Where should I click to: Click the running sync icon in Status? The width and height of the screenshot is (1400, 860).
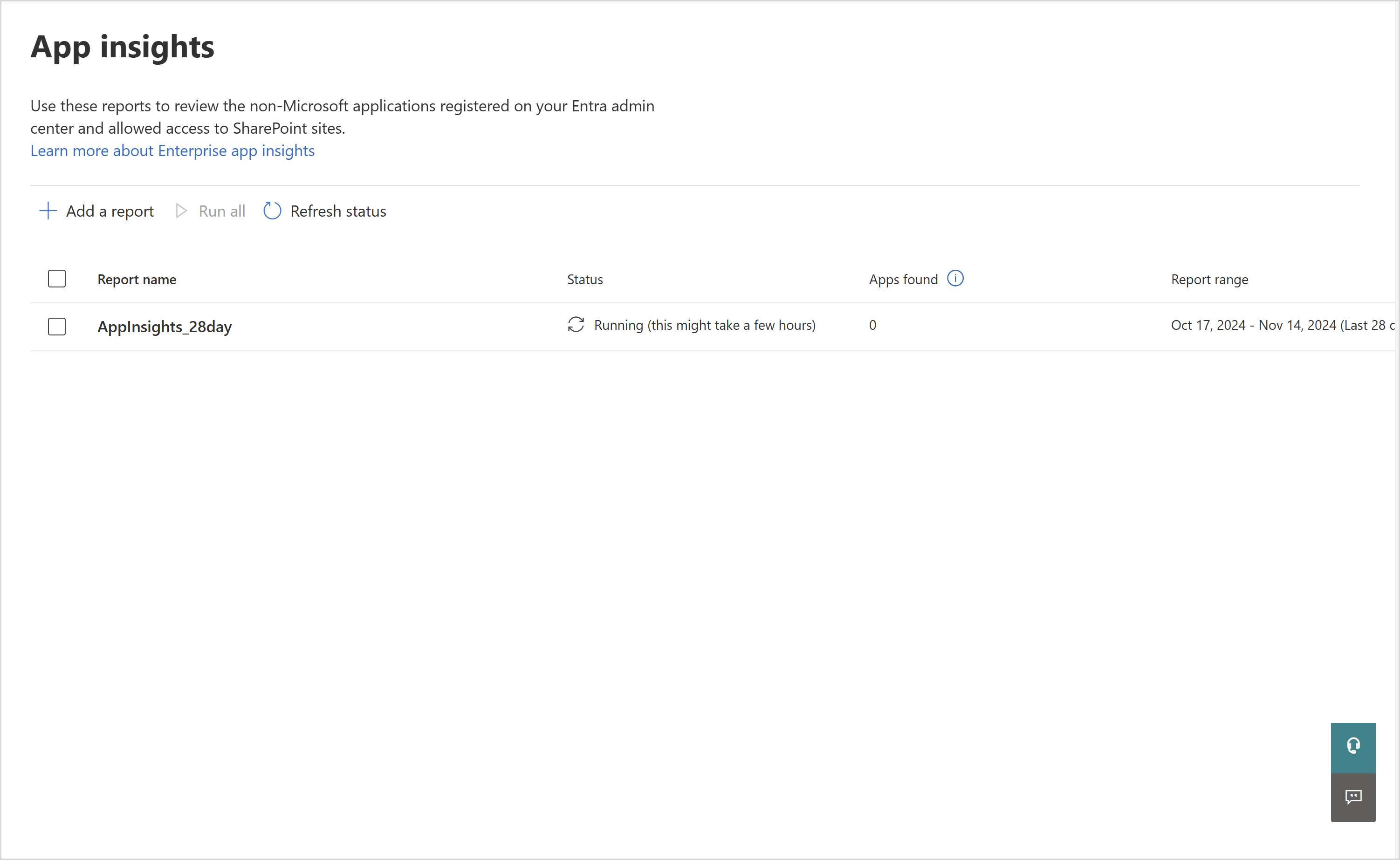click(x=576, y=325)
